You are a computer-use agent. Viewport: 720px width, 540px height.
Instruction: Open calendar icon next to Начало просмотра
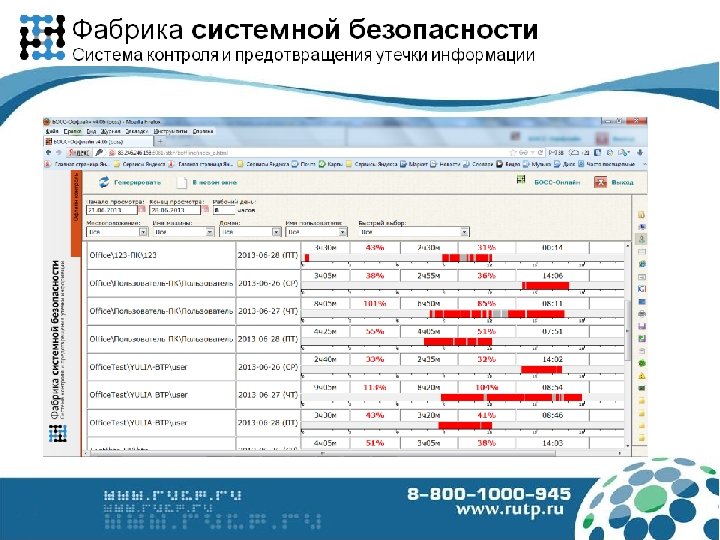click(x=142, y=209)
